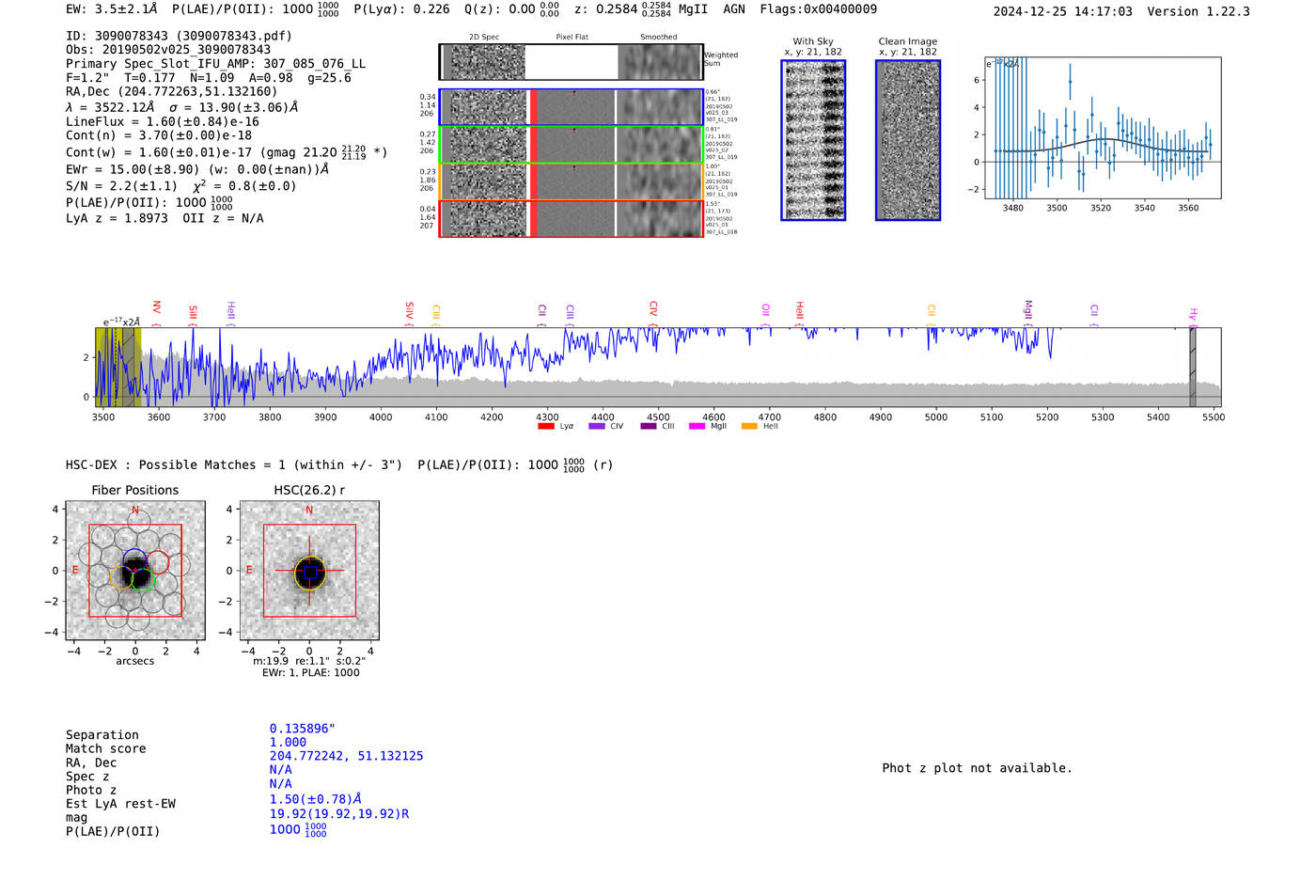Select the Fiber Positions image
1316x896 pixels.
[135, 571]
